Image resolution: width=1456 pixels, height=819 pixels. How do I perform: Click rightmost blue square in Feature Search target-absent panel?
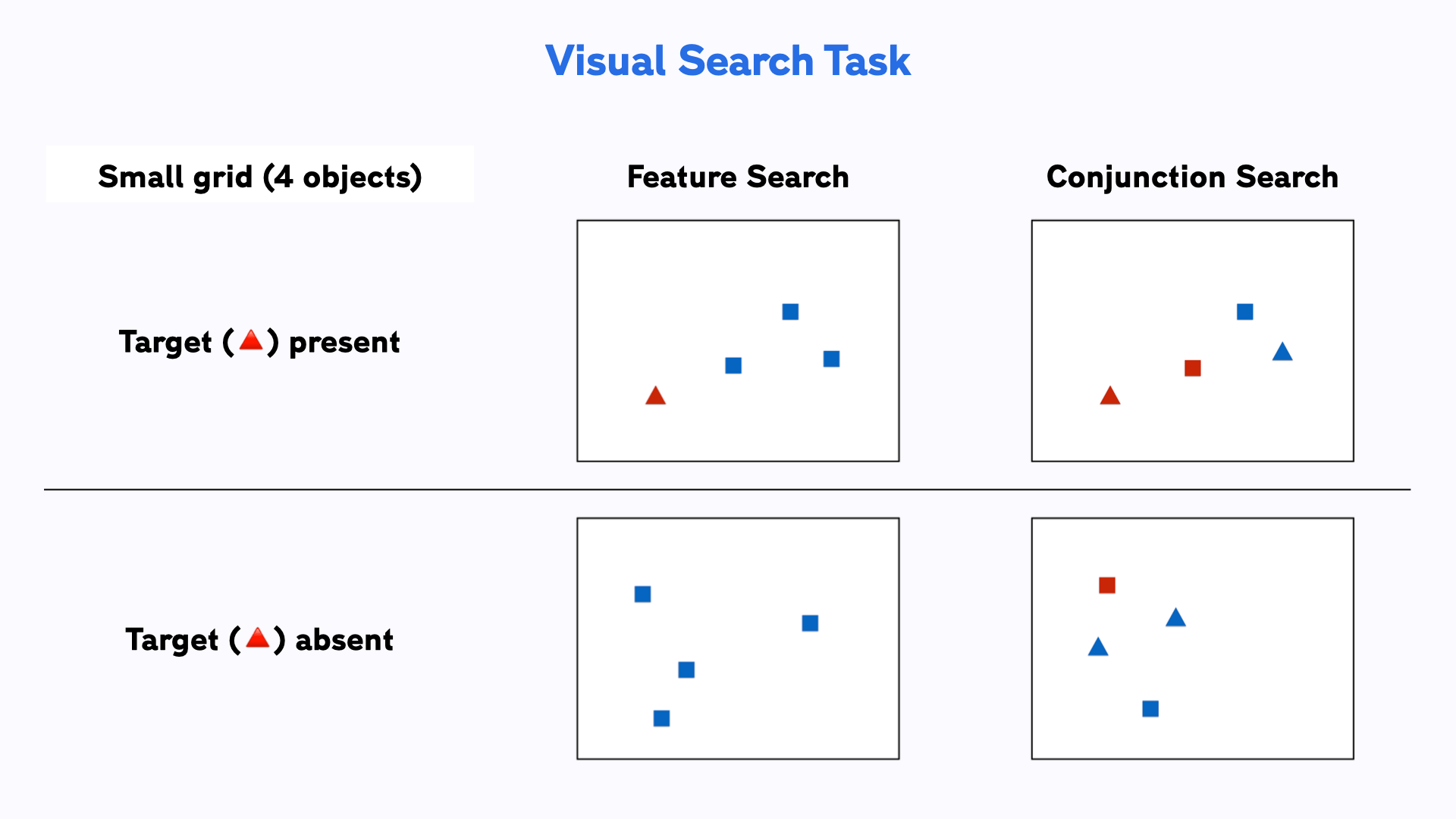810,623
